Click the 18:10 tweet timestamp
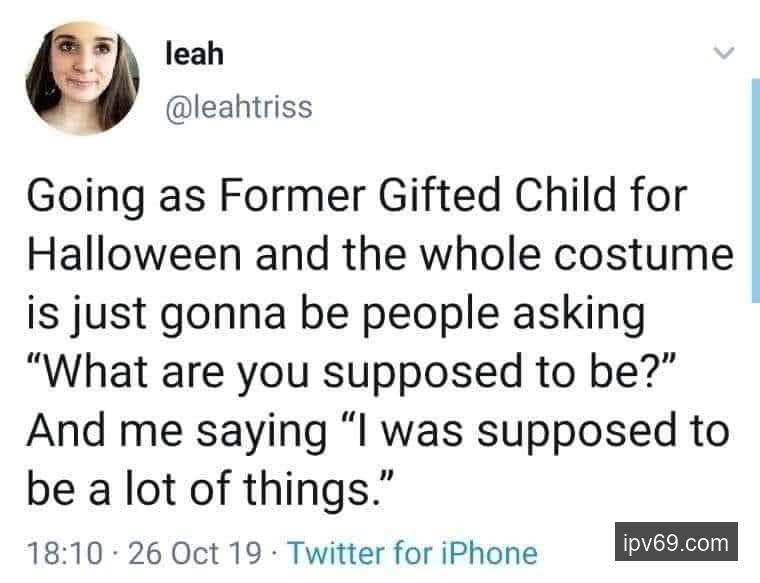760x583 pixels. click(x=63, y=553)
